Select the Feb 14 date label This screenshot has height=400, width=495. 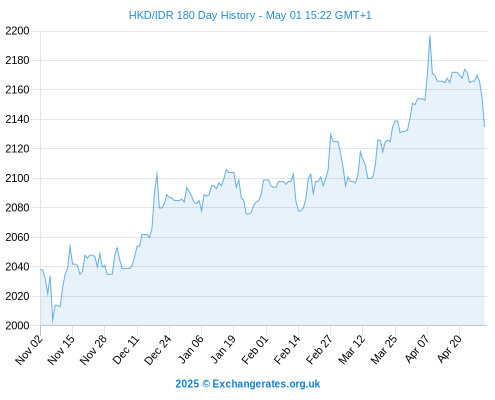tap(287, 349)
